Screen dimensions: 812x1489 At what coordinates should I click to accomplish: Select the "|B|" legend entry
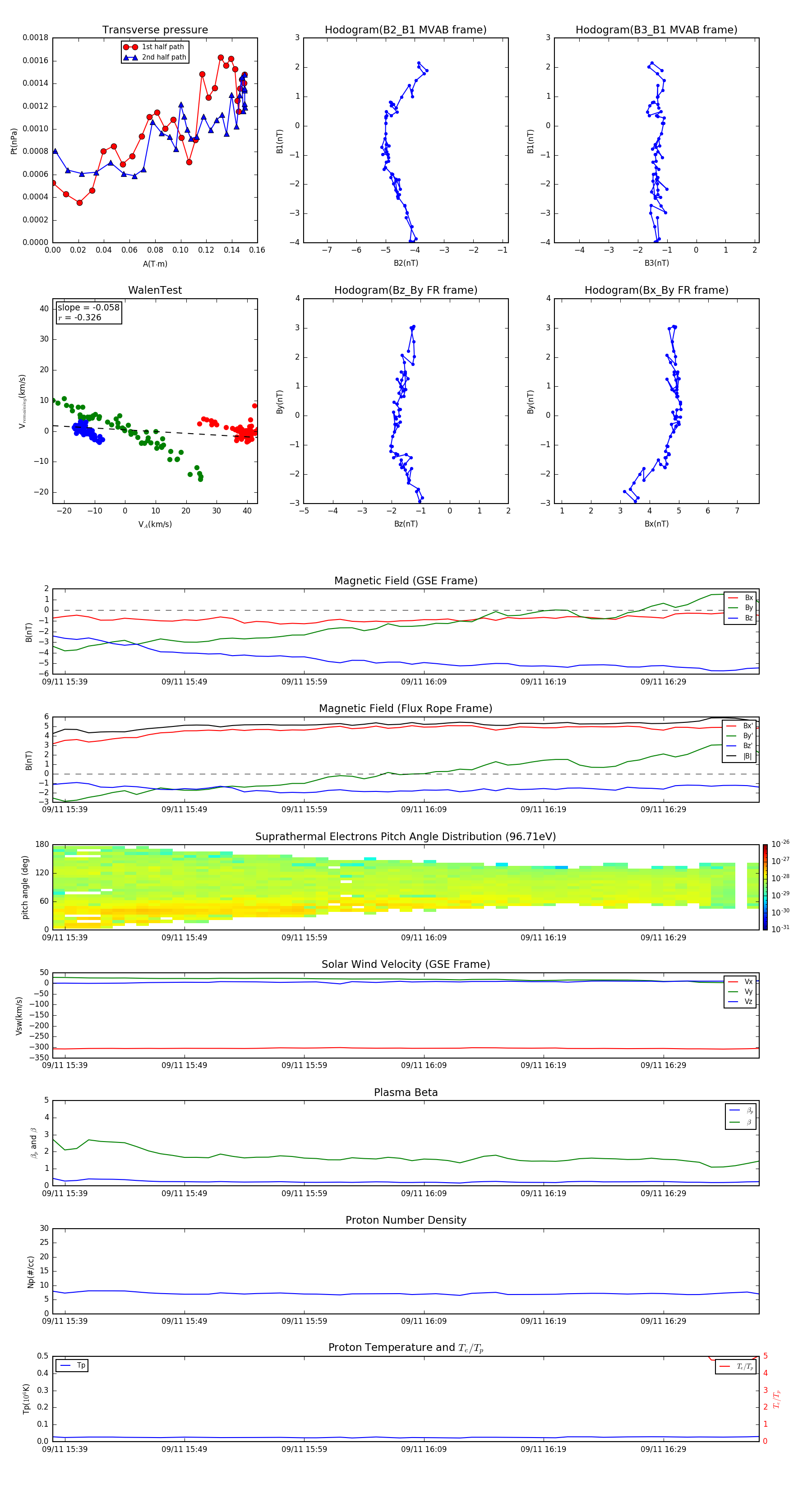tap(740, 756)
